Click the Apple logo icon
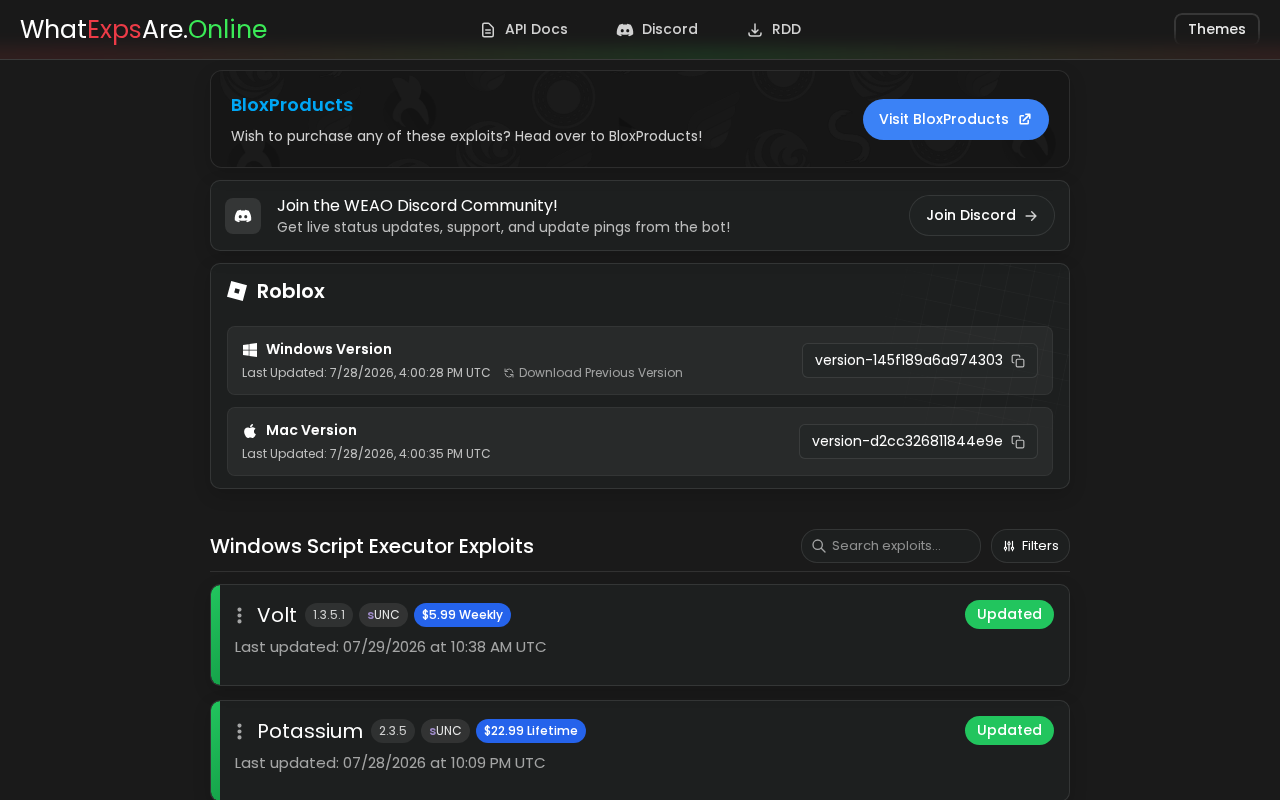Screen dimensions: 1280x800 [250, 431]
